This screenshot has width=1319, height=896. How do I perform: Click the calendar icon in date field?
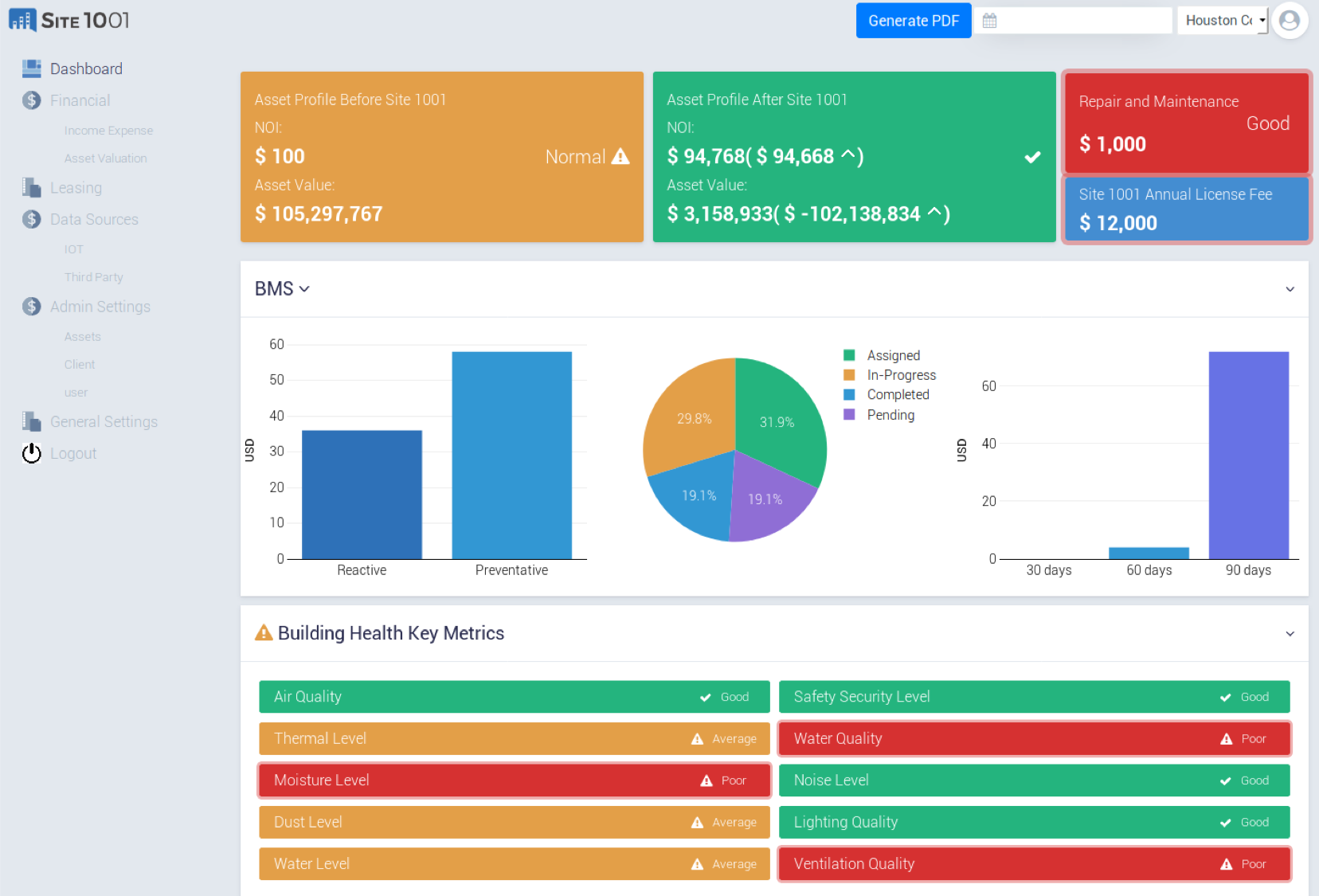[989, 21]
